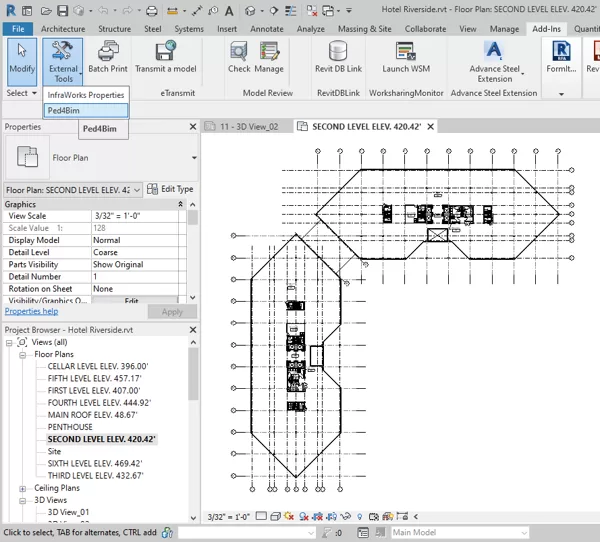Click Temporary Hide/Isolate glasses icon
This screenshot has width=600, height=542.
click(x=345, y=517)
